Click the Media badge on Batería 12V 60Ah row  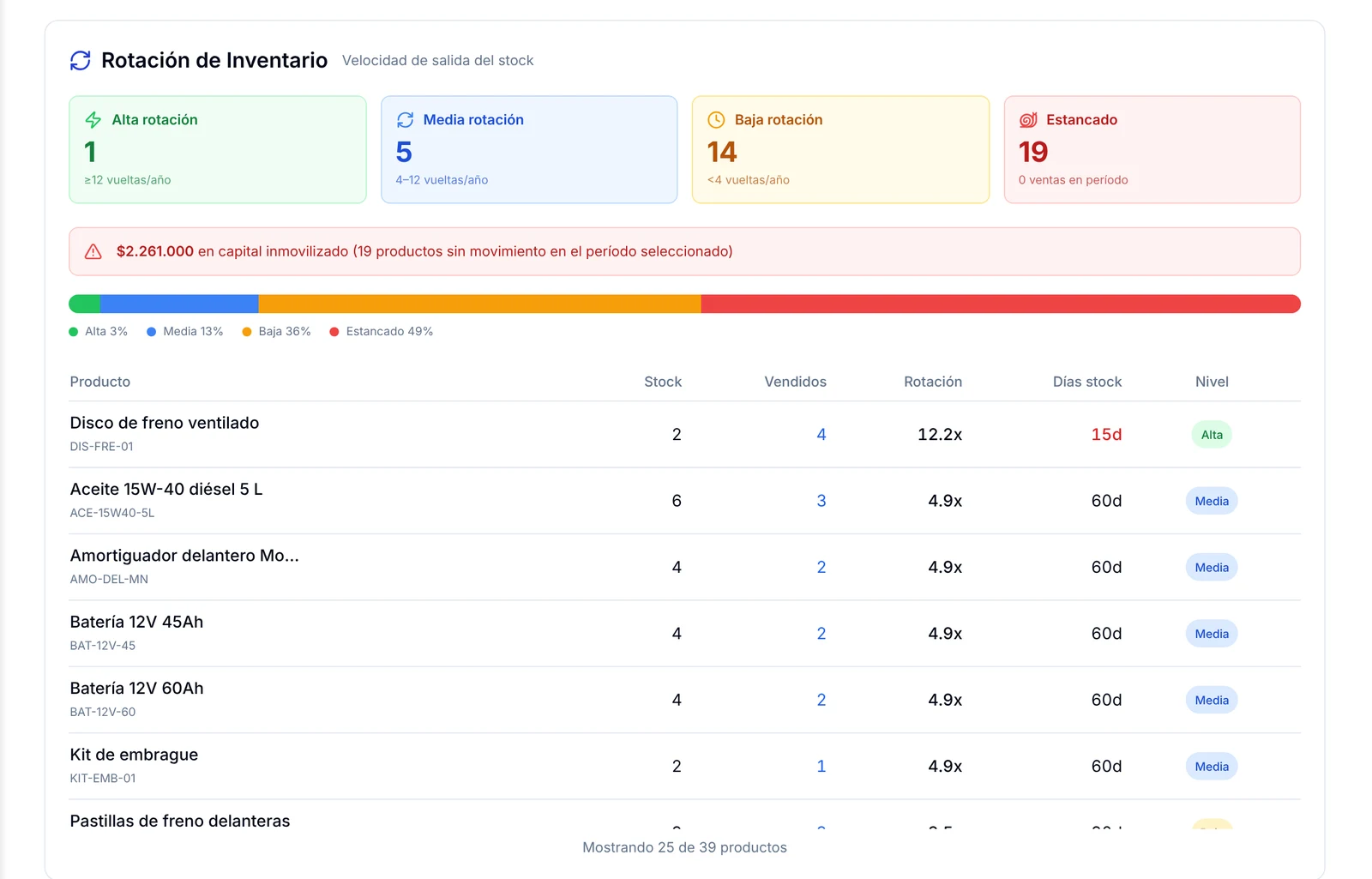point(1212,701)
